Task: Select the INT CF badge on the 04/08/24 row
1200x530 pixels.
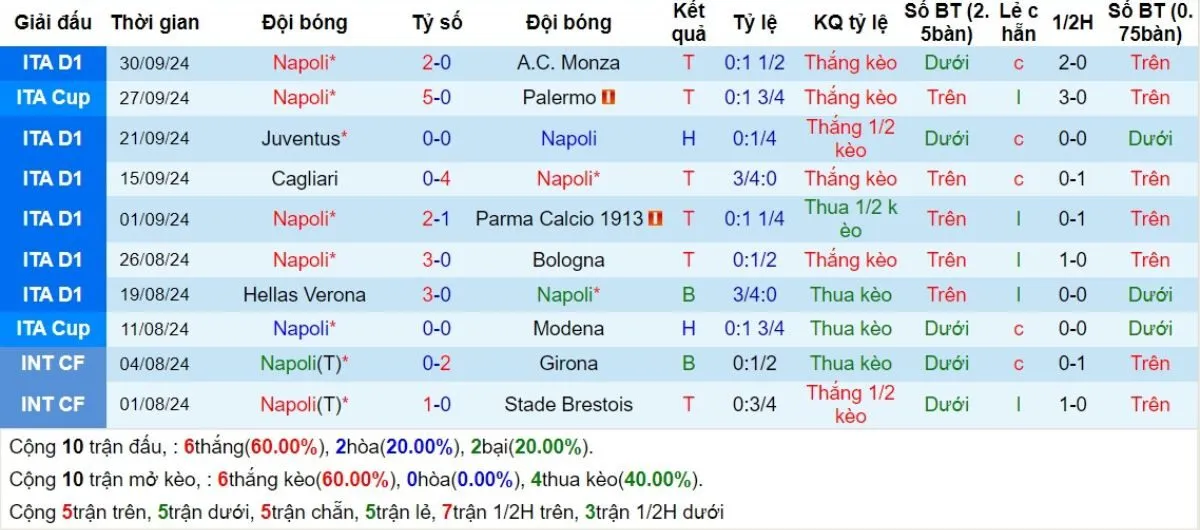Action: pyautogui.click(x=53, y=363)
